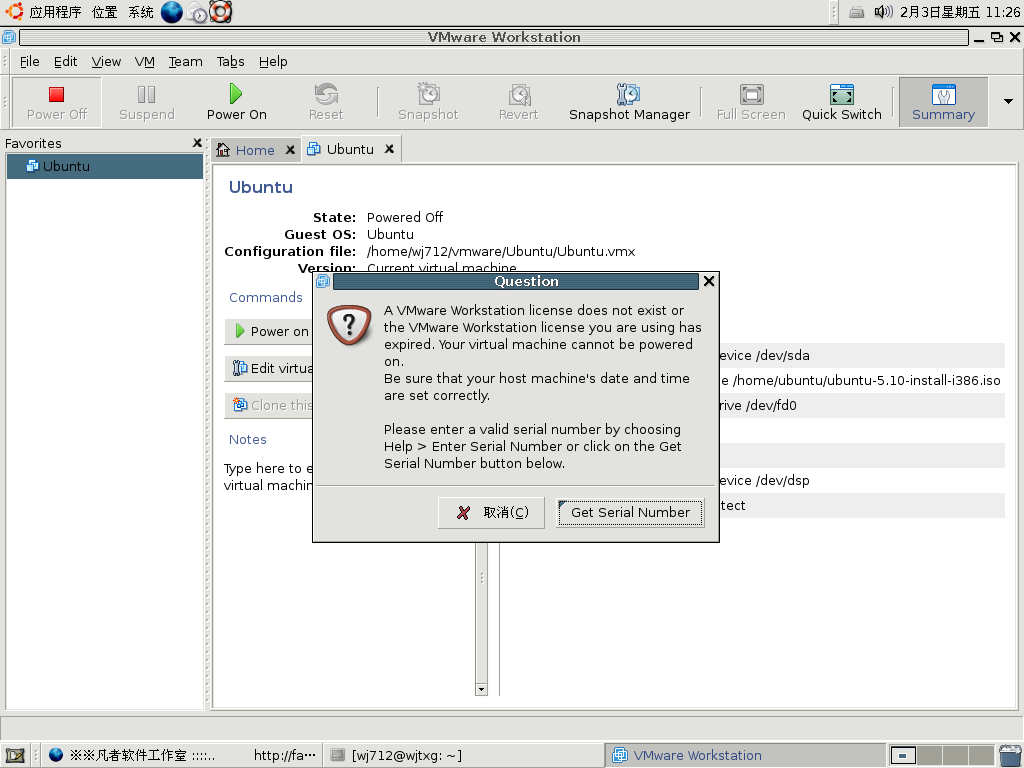Screen dimensions: 1024x768
Task: Close the Ubuntu tab
Action: pyautogui.click(x=389, y=149)
